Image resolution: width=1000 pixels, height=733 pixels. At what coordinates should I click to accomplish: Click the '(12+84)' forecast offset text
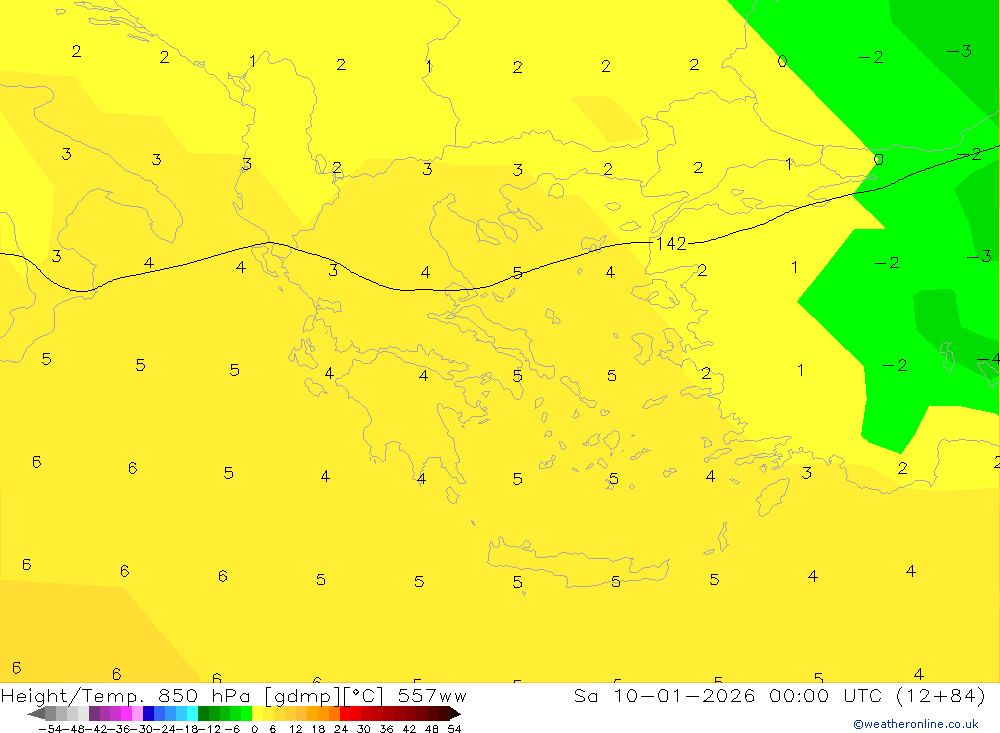[941, 696]
